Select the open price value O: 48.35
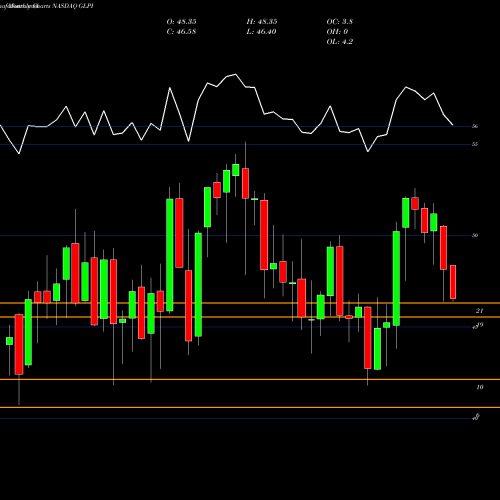The image size is (500, 500). click(181, 22)
